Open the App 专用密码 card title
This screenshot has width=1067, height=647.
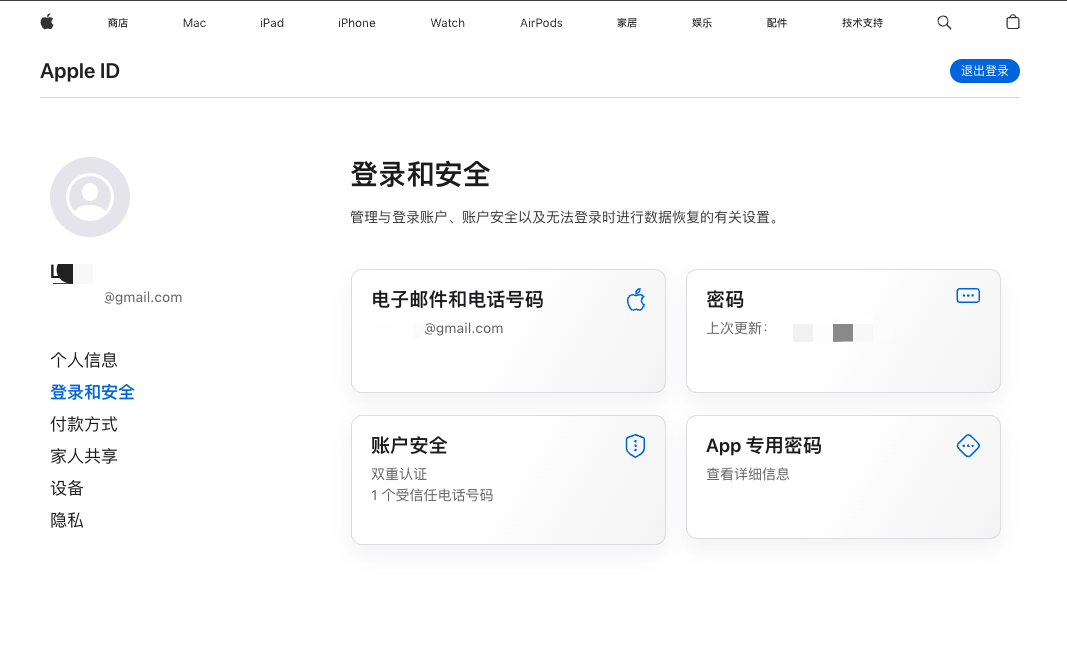[764, 446]
